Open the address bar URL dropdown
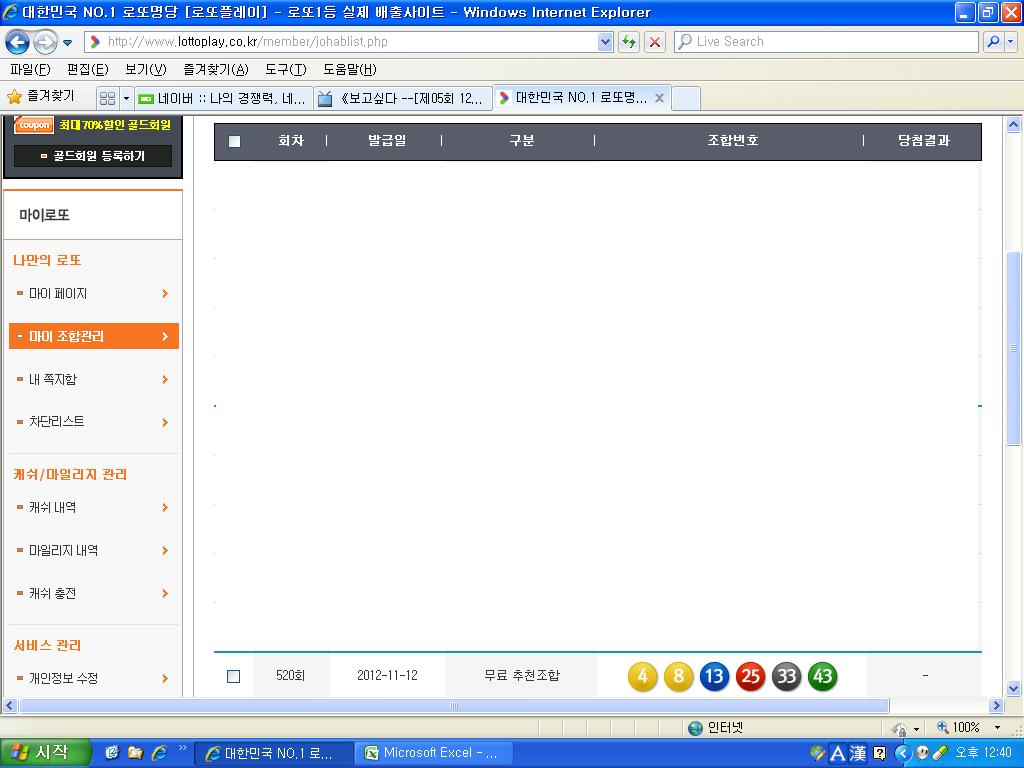The width and height of the screenshot is (1024, 768). (x=605, y=42)
